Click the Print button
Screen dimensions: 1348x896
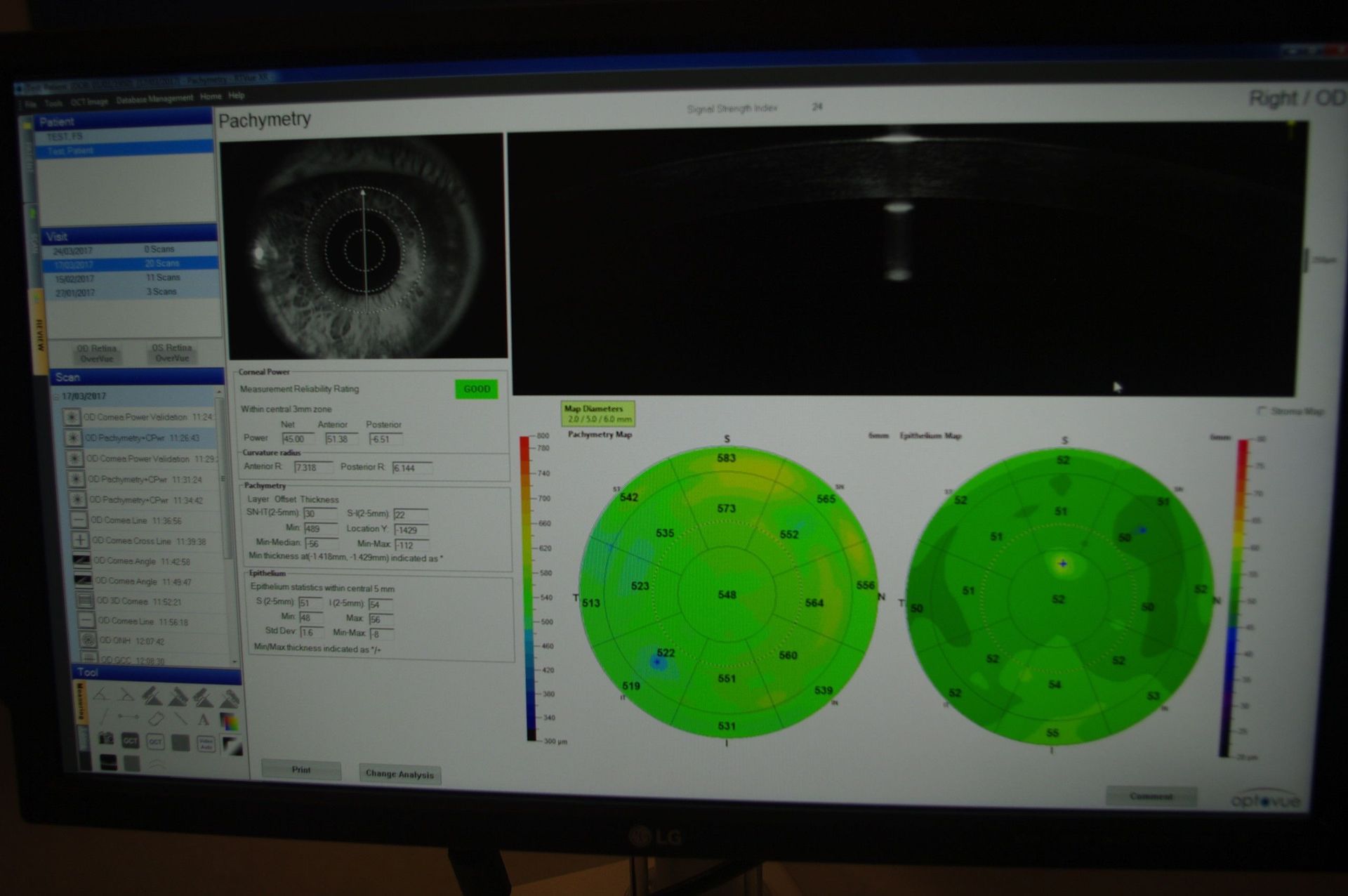pyautogui.click(x=301, y=770)
